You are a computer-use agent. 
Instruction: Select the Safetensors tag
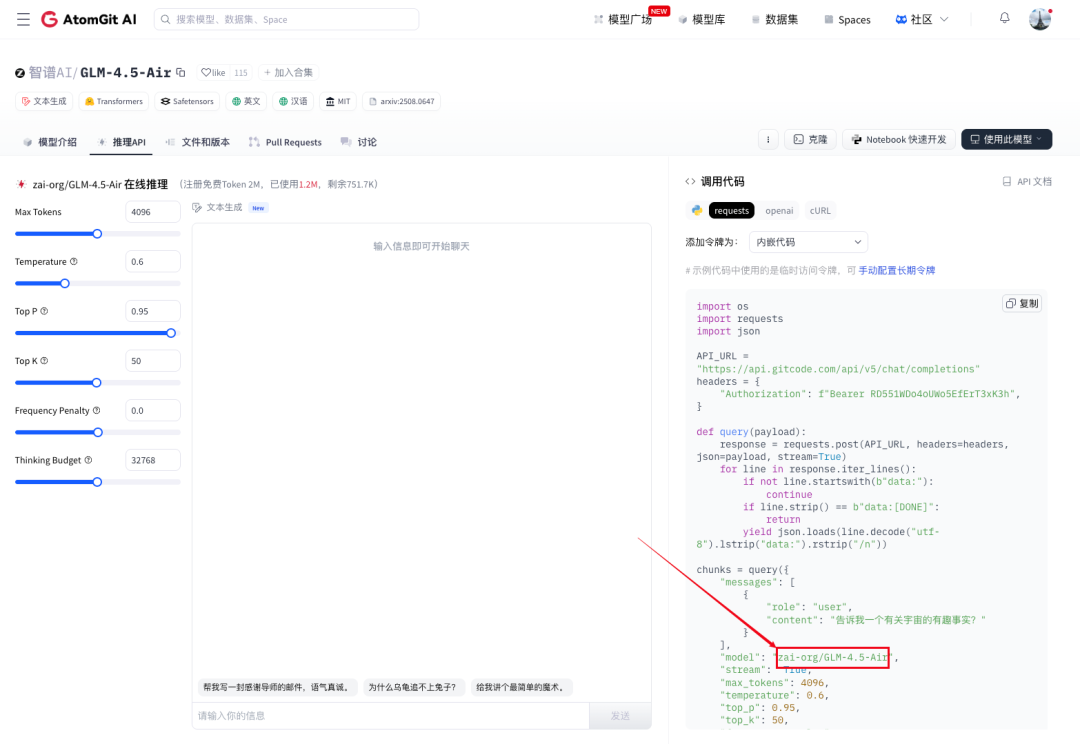187,101
